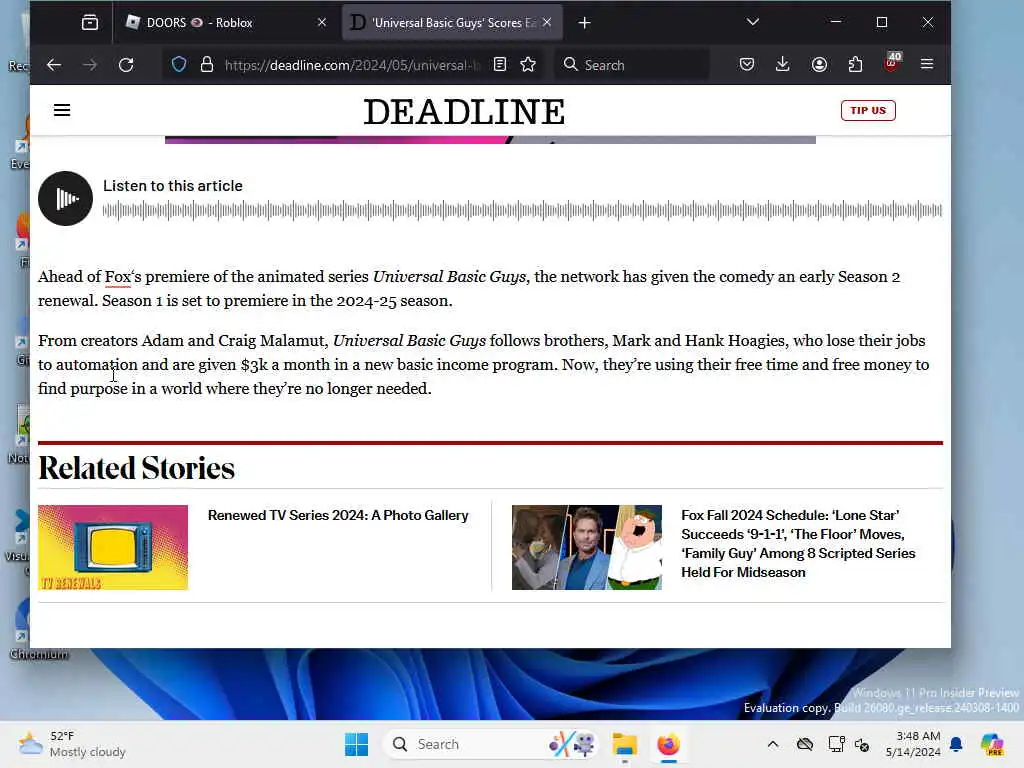Seek within the article audio waveform
The height and width of the screenshot is (768, 1024).
(x=522, y=210)
